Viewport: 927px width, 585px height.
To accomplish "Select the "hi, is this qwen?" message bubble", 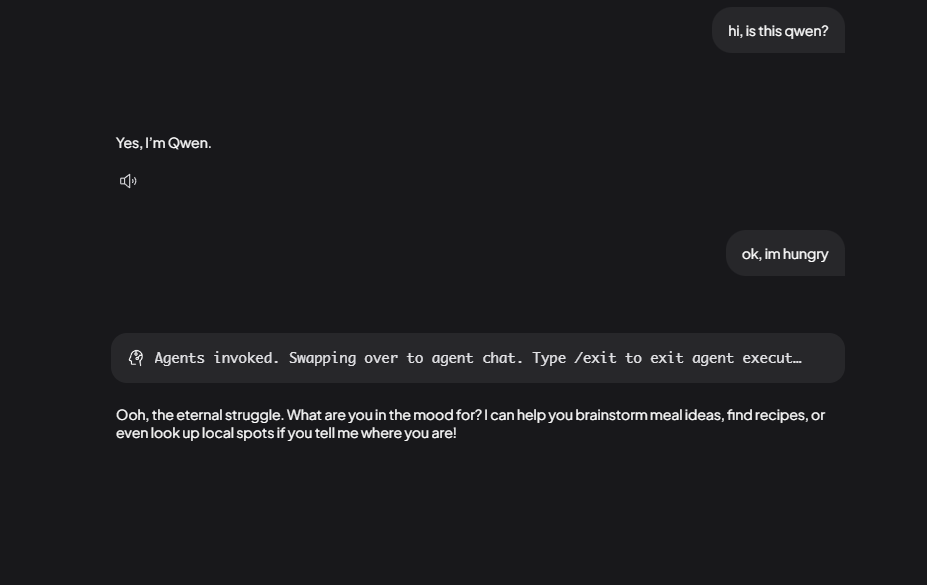I will [778, 30].
